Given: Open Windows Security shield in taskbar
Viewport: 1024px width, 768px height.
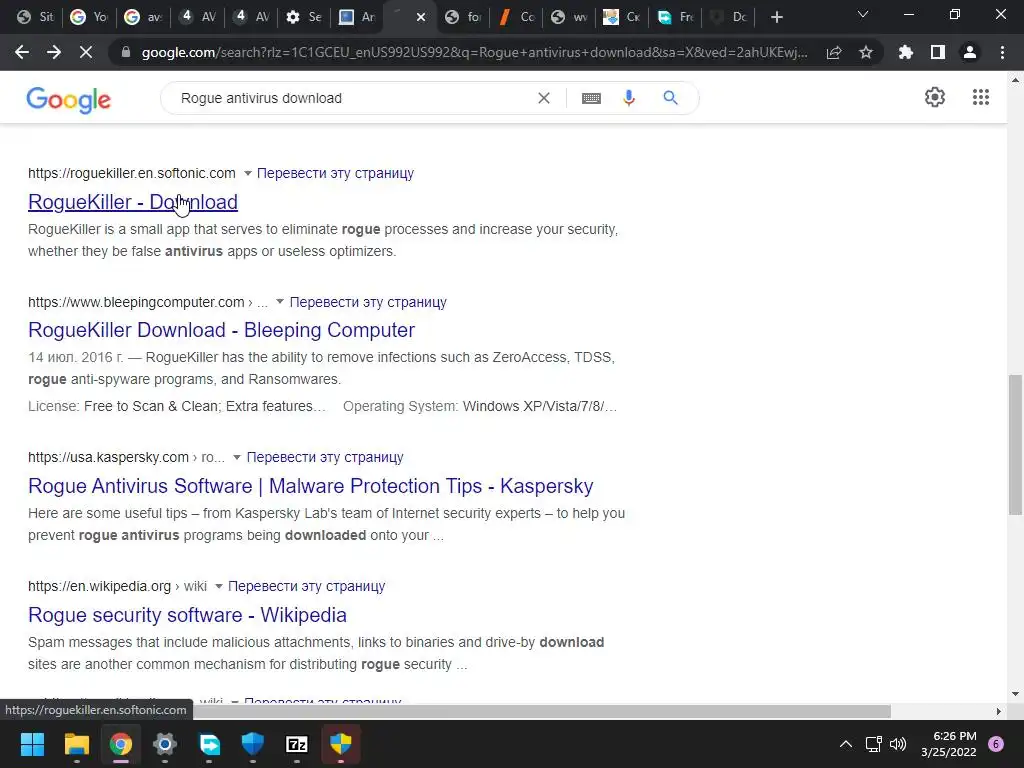Looking at the screenshot, I should tap(253, 744).
